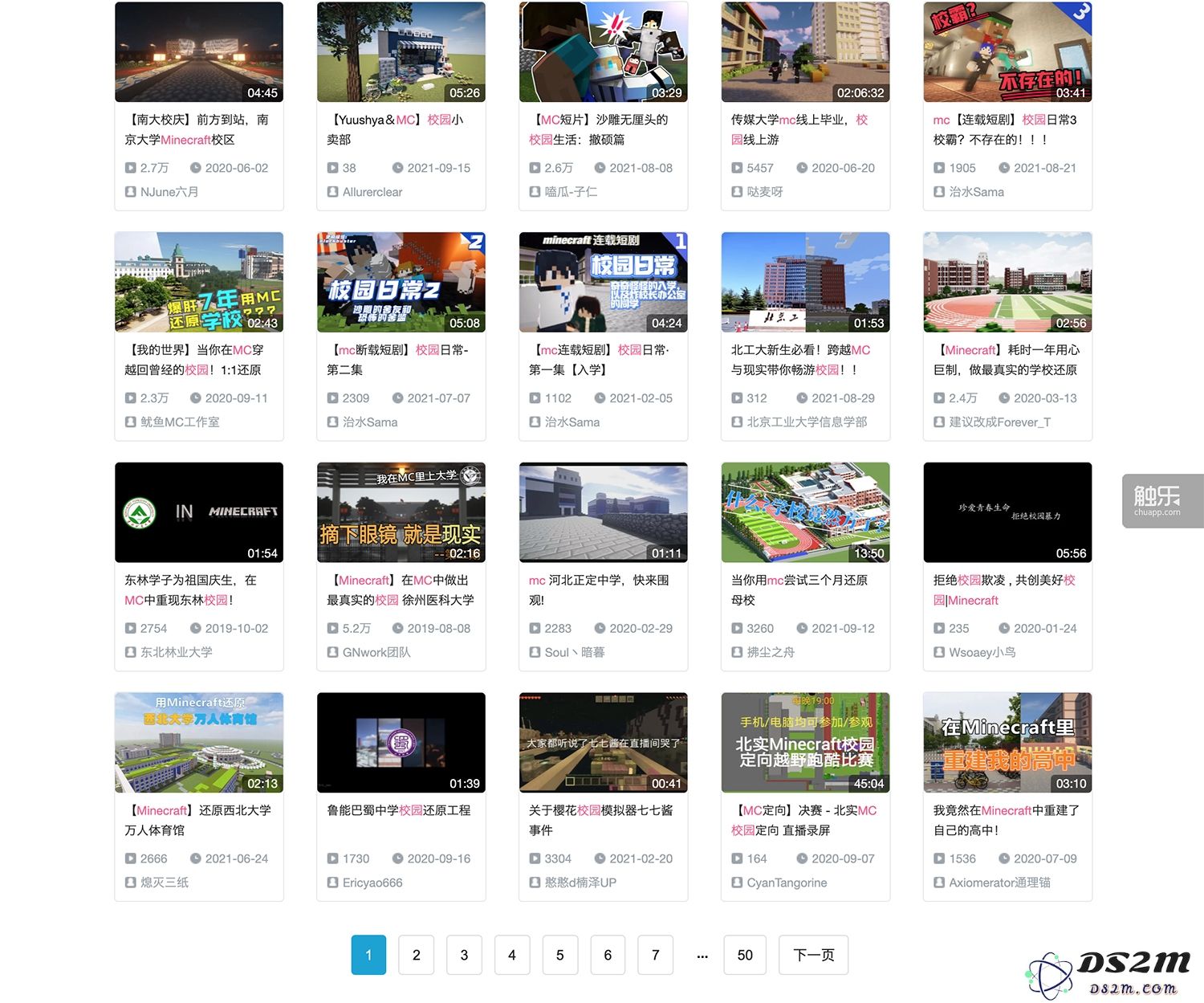Viewport: 1204px width, 1003px height.
Task: Go to page 2
Action: [x=417, y=956]
